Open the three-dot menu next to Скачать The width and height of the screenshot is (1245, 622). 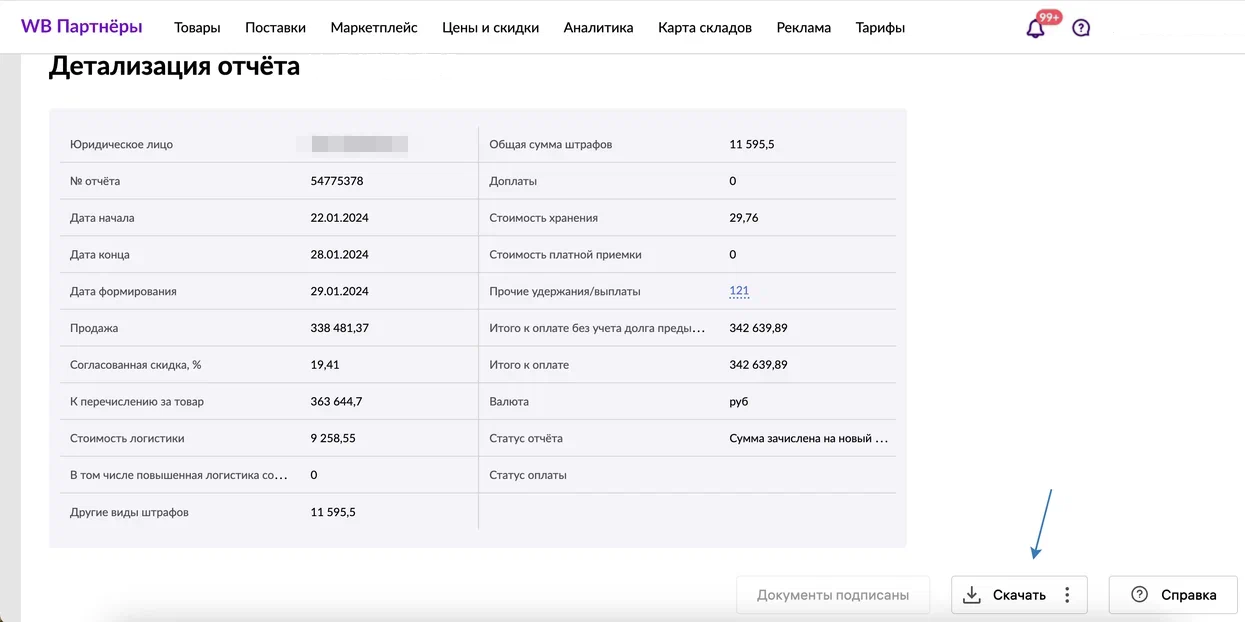pos(1067,595)
